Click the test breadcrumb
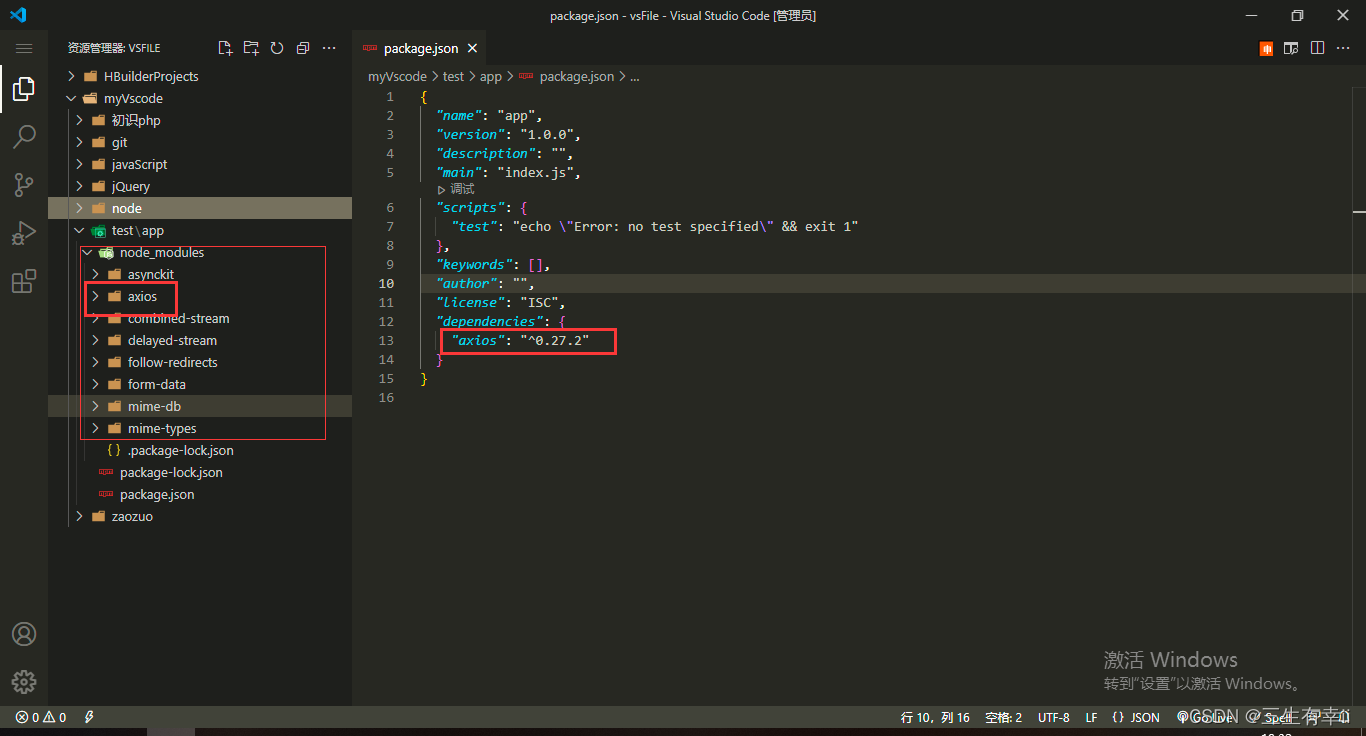The image size is (1366, 736). tap(453, 76)
